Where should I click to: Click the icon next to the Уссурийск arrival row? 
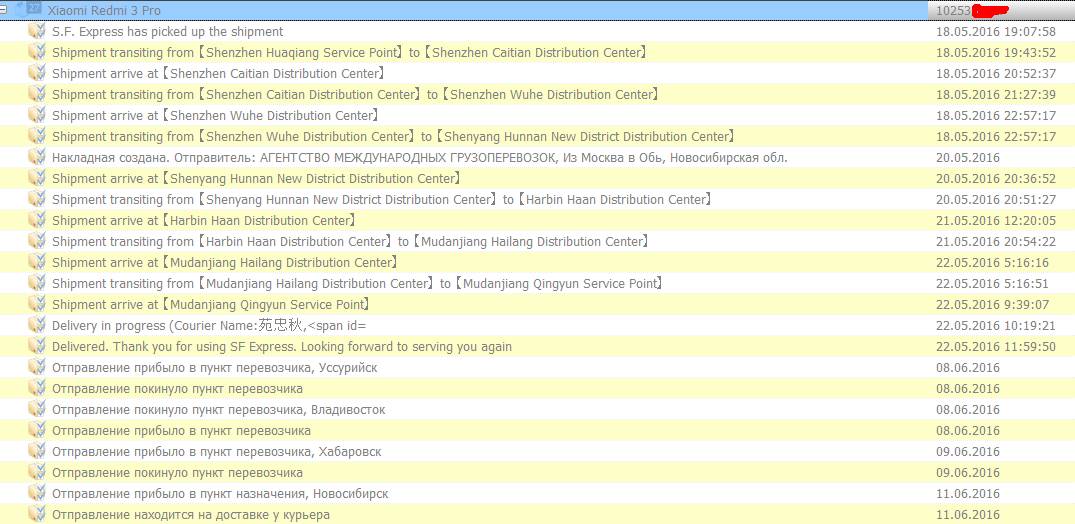click(37, 367)
